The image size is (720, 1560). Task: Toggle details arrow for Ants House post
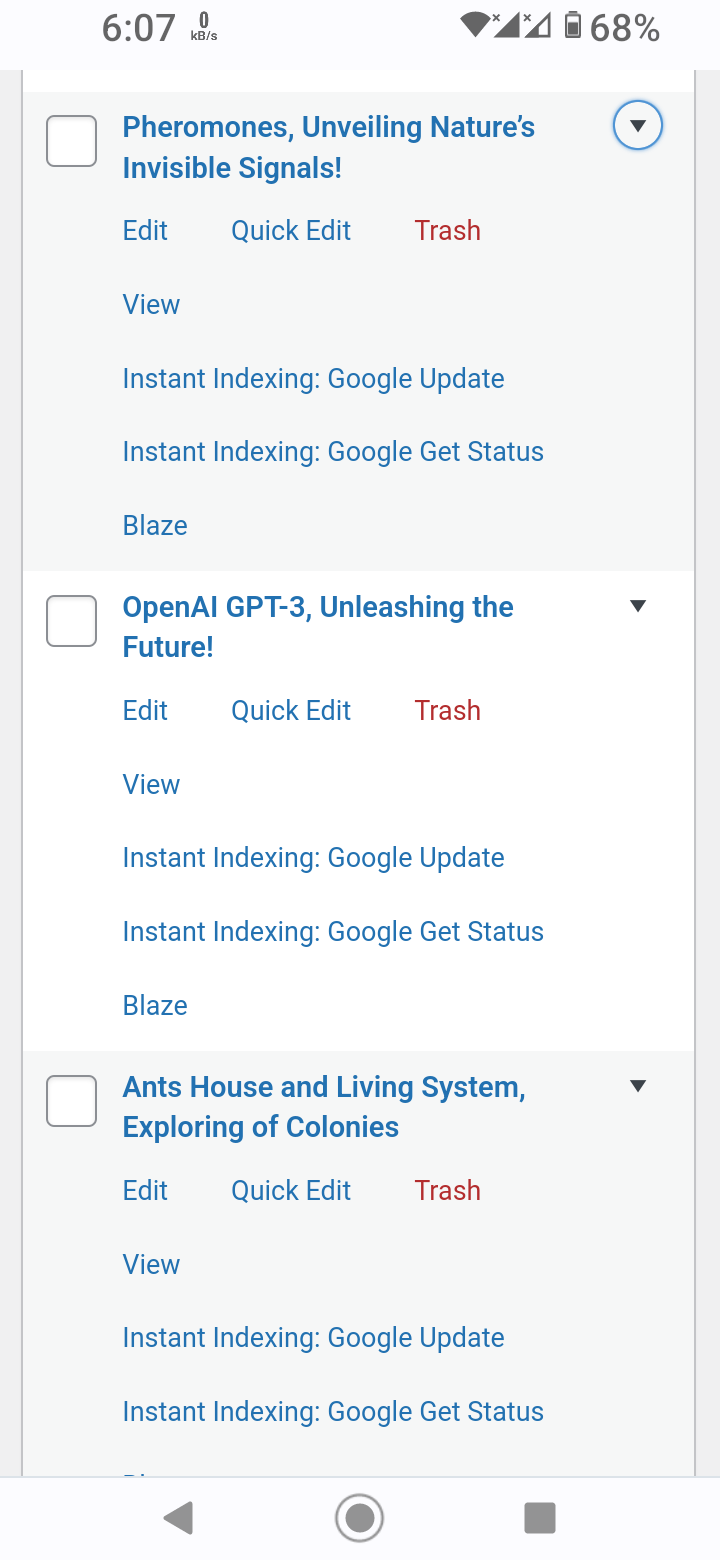(x=638, y=1086)
